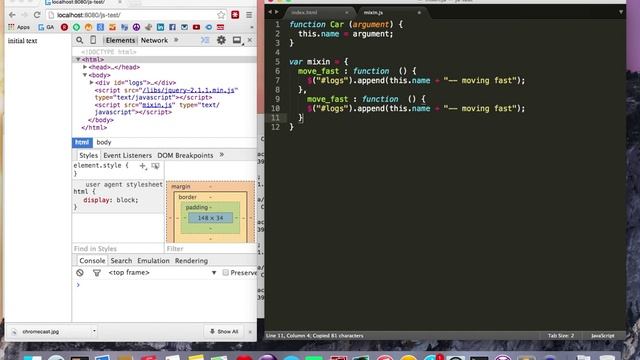Image resolution: width=640 pixels, height=360 pixels.
Task: Open the Facebook bookmark
Action: click(172, 27)
